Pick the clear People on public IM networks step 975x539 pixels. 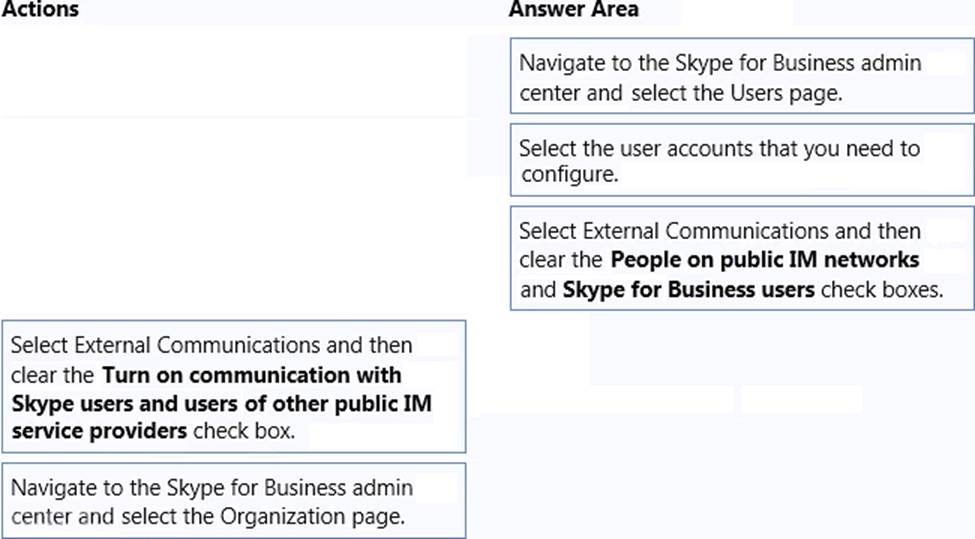click(741, 259)
